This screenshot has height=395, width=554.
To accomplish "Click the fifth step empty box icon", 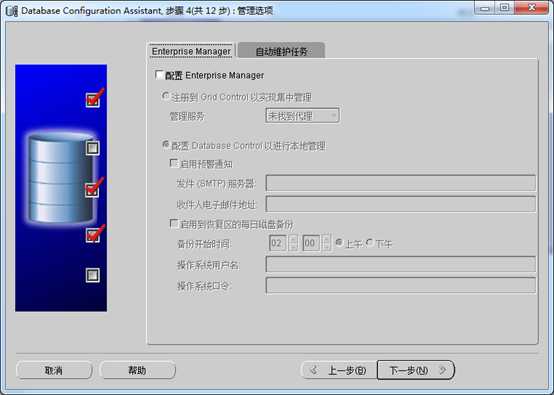I will coord(93,275).
